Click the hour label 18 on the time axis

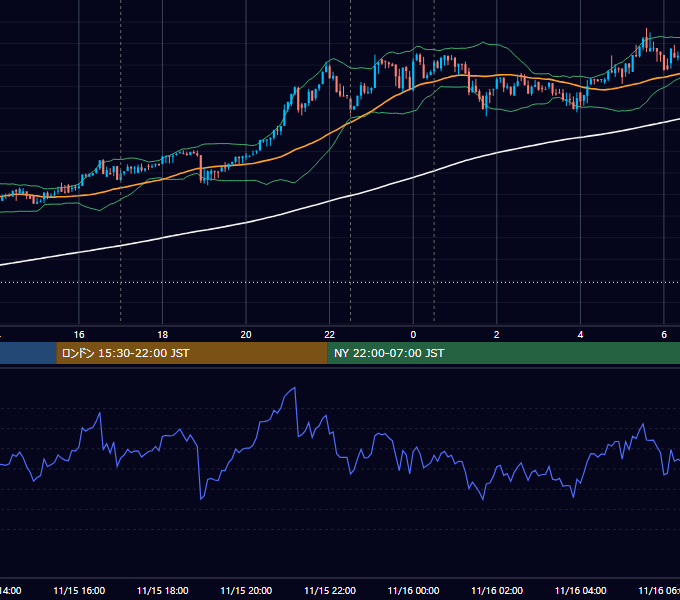[163, 335]
